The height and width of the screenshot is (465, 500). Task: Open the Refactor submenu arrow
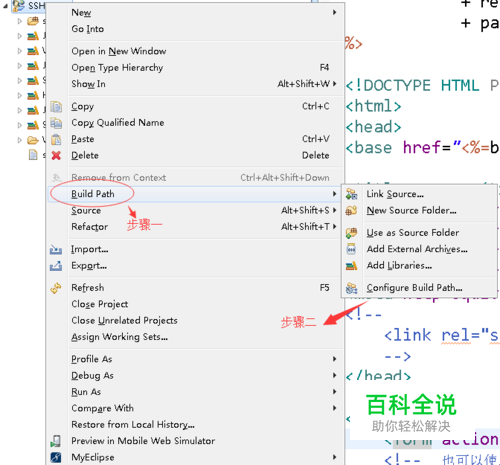(334, 227)
